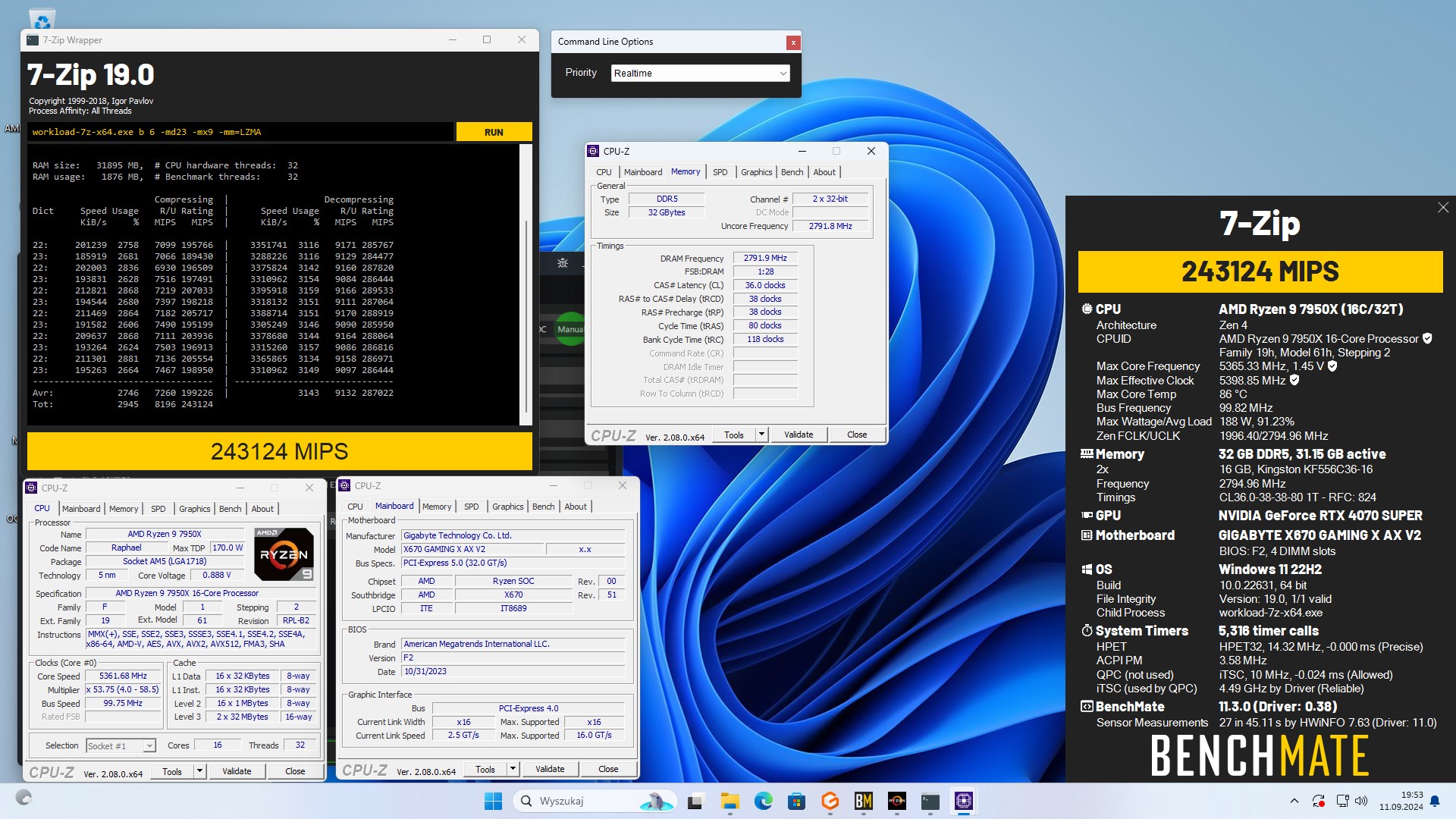Viewport: 1456px width, 819px height.
Task: Click the OS Windows icon in the BenchMate panel
Action: point(1087,570)
